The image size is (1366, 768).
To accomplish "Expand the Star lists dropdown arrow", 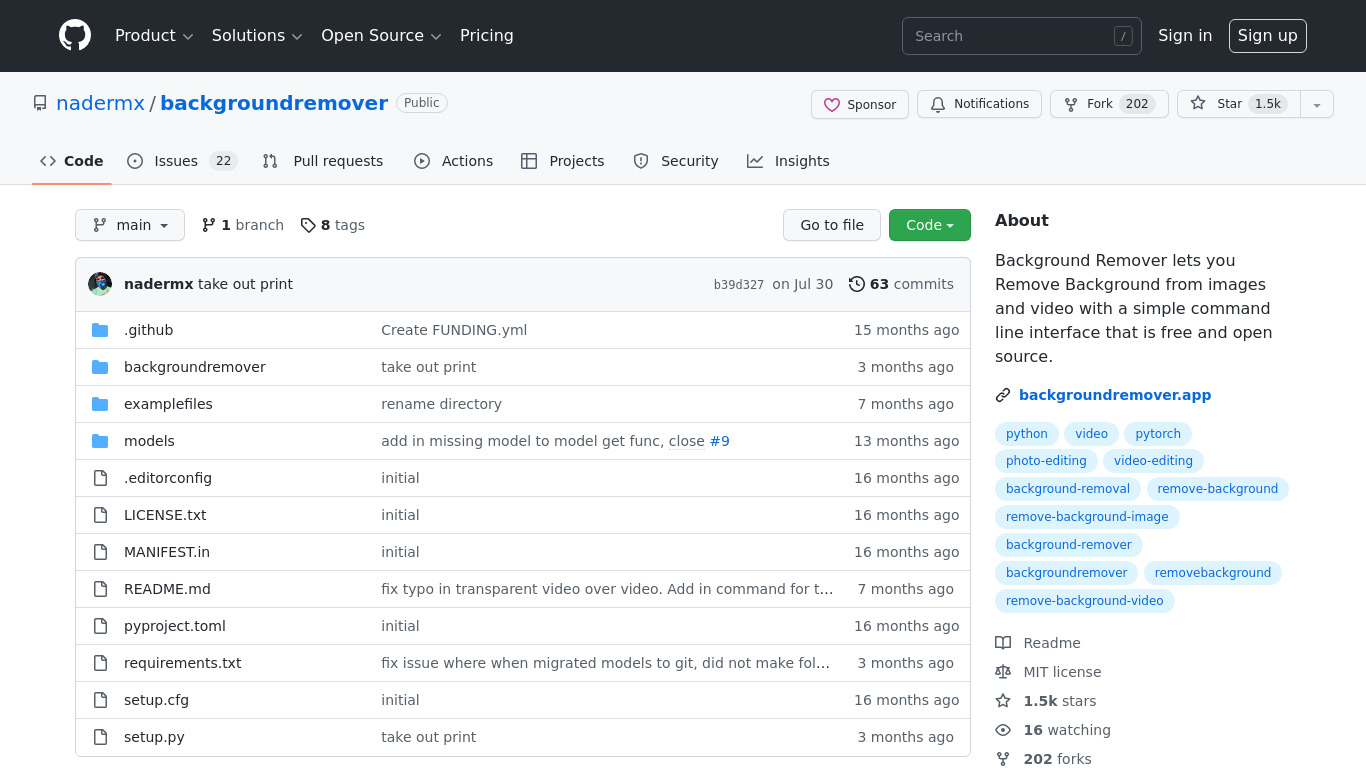I will click(x=1317, y=104).
